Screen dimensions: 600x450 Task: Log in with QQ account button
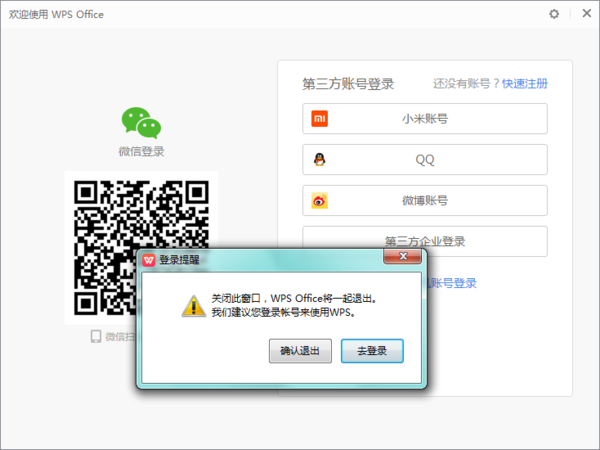pyautogui.click(x=425, y=160)
